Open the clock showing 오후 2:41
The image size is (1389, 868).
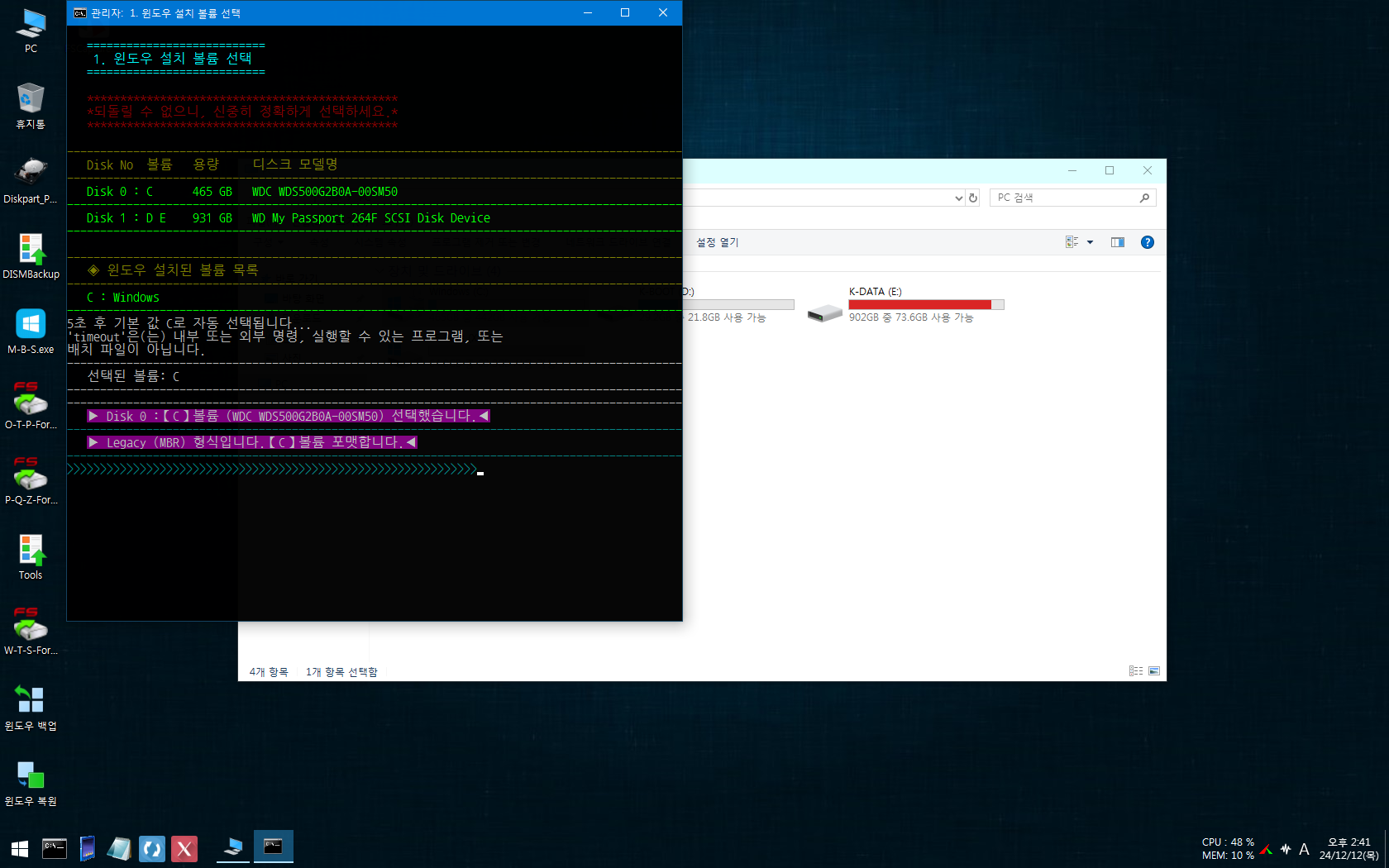click(1349, 849)
